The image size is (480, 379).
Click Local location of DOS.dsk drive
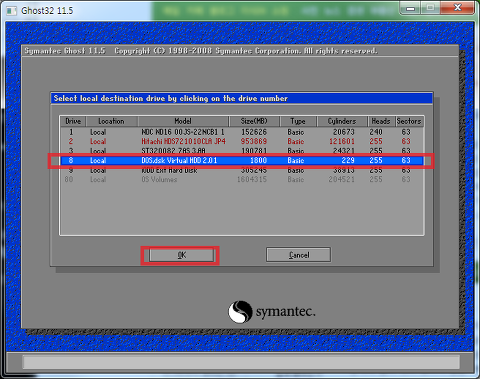point(98,160)
